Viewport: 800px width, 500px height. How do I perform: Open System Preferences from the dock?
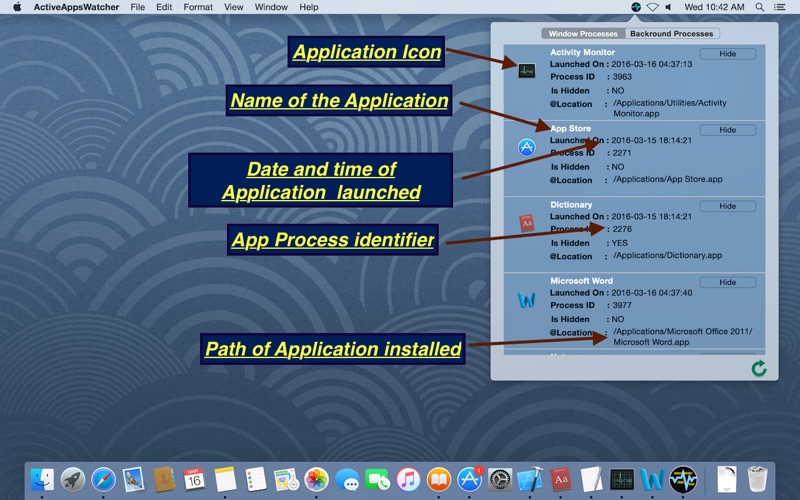[500, 480]
